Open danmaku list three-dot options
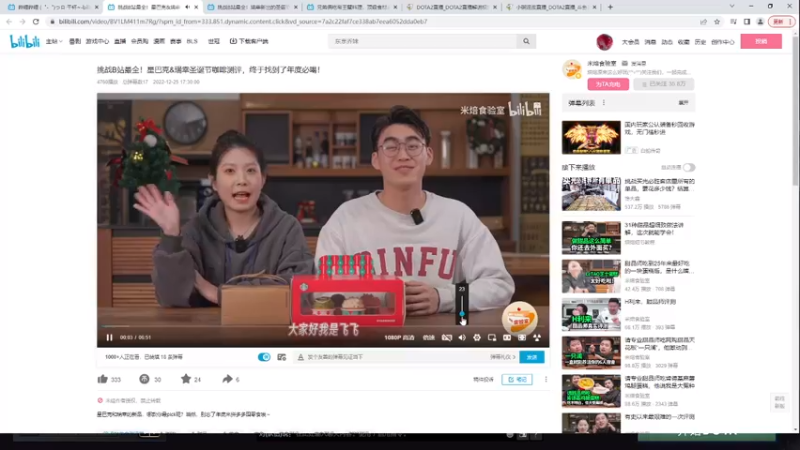Image resolution: width=800 pixels, height=450 pixels. click(604, 103)
